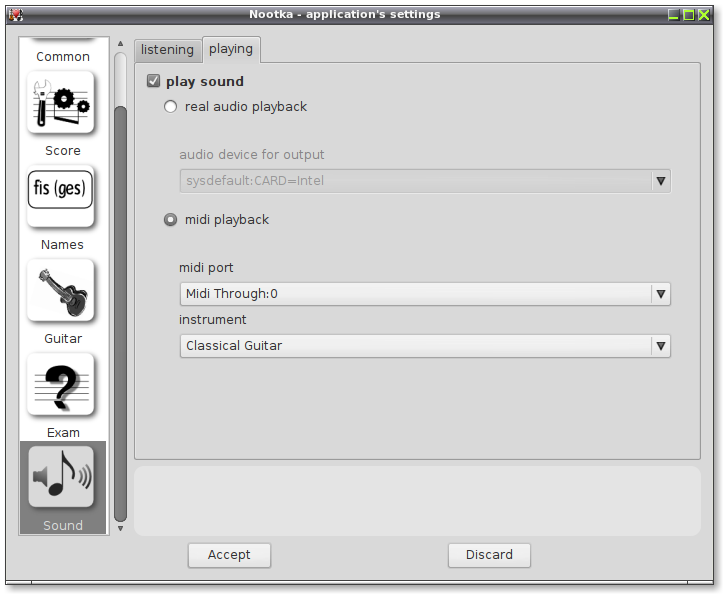This screenshot has width=723, height=594.
Task: Open the Names settings (fis ges) icon
Action: (61, 196)
